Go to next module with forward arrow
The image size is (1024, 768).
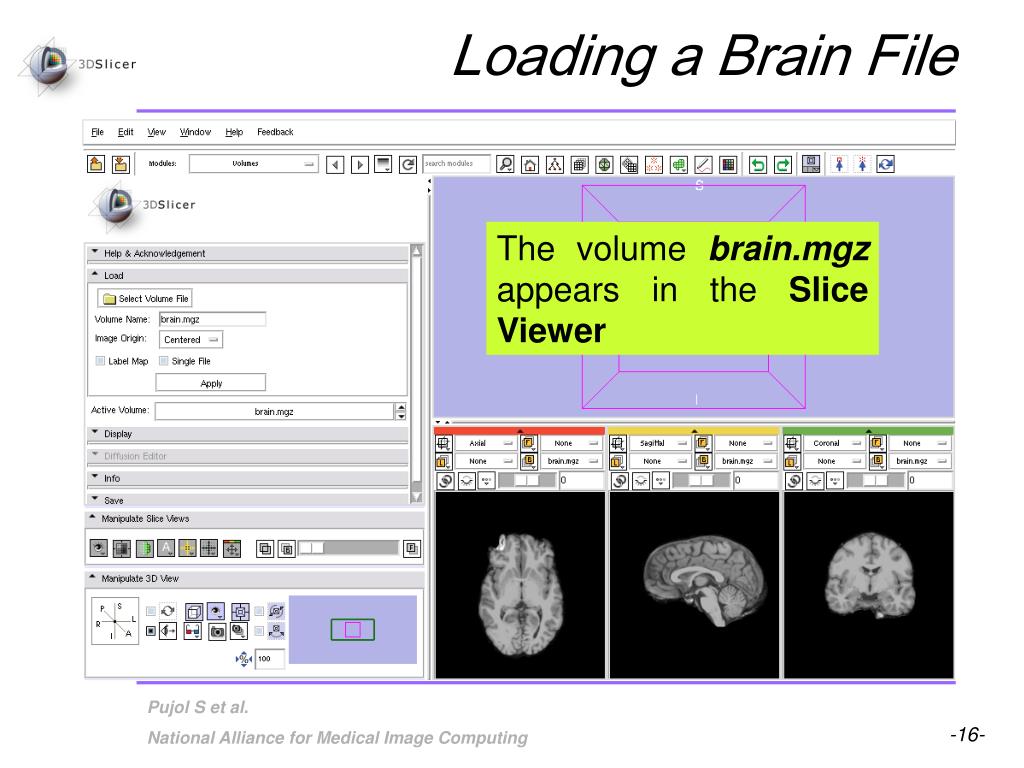(x=360, y=165)
